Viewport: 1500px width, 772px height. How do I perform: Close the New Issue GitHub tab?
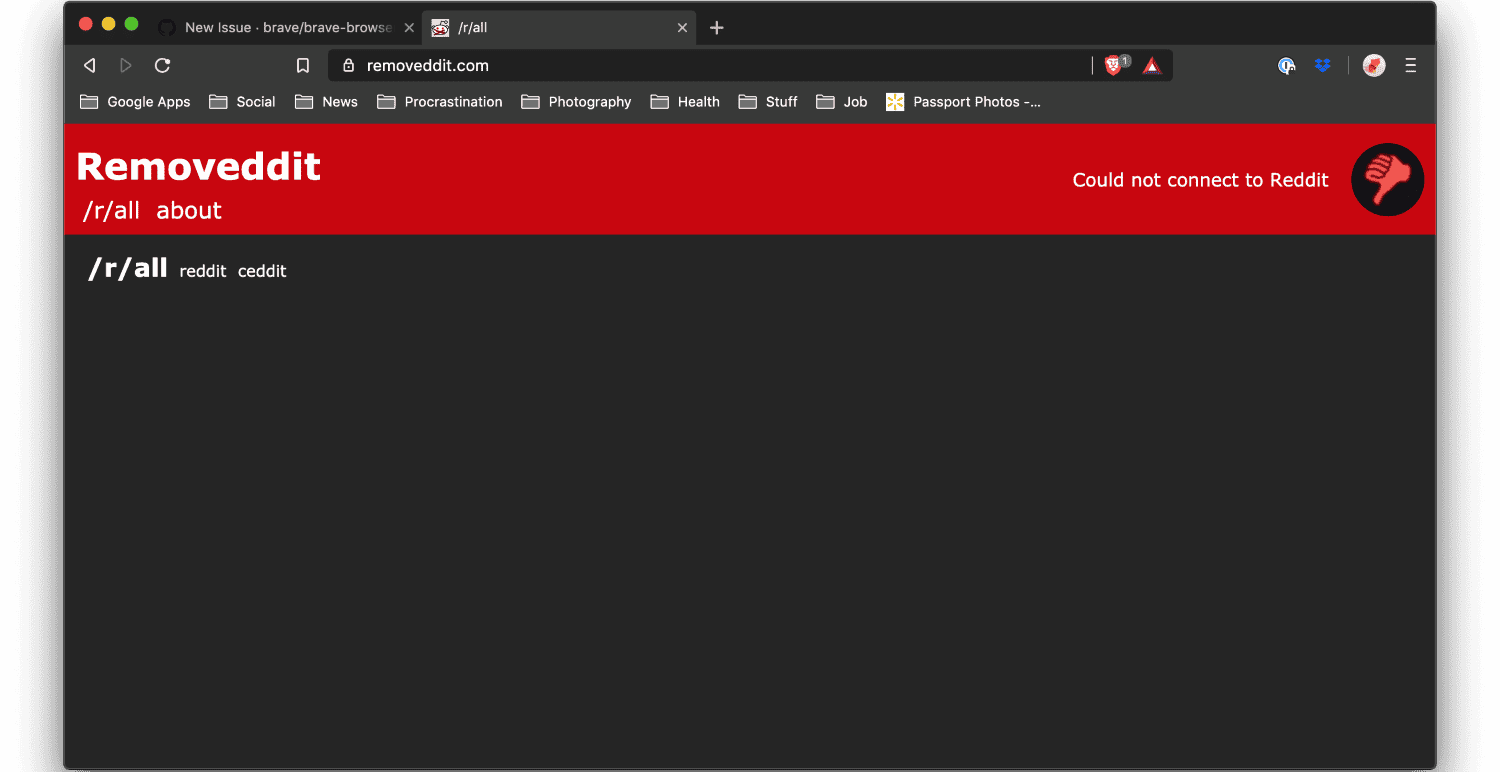[409, 28]
